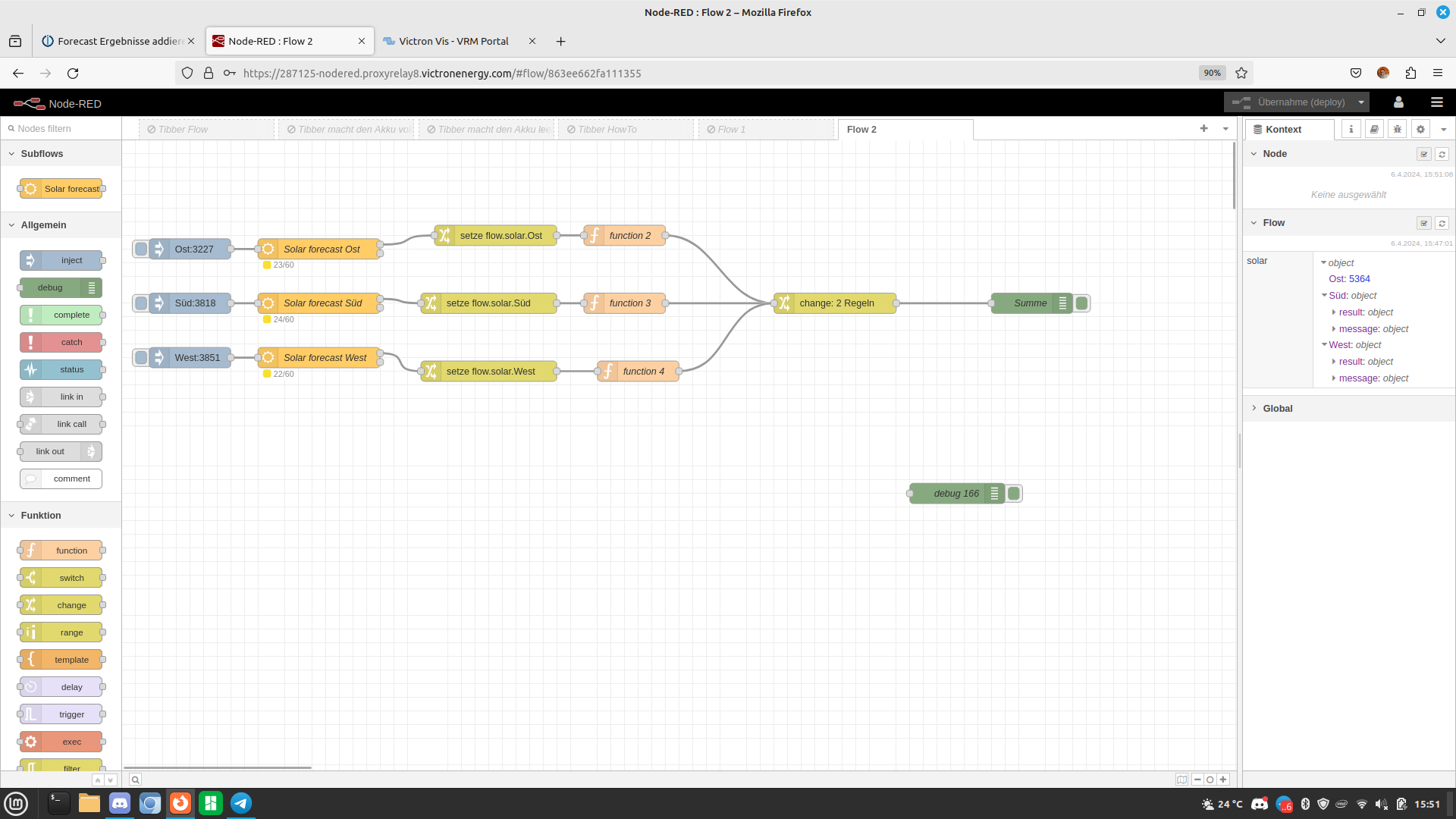The width and height of the screenshot is (1456, 819).
Task: Select the inject node icon
Action: (x=32, y=259)
